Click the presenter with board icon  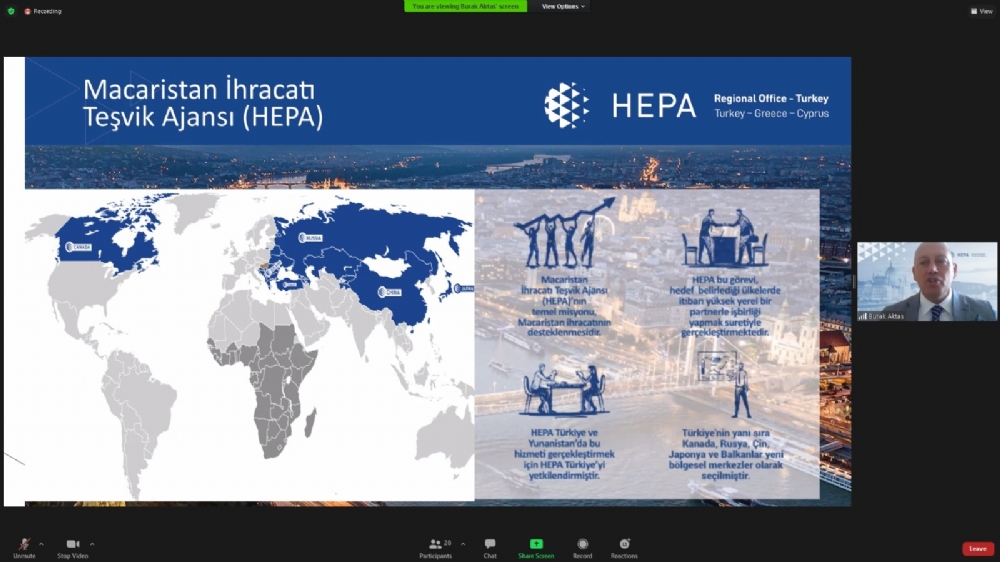coord(726,383)
